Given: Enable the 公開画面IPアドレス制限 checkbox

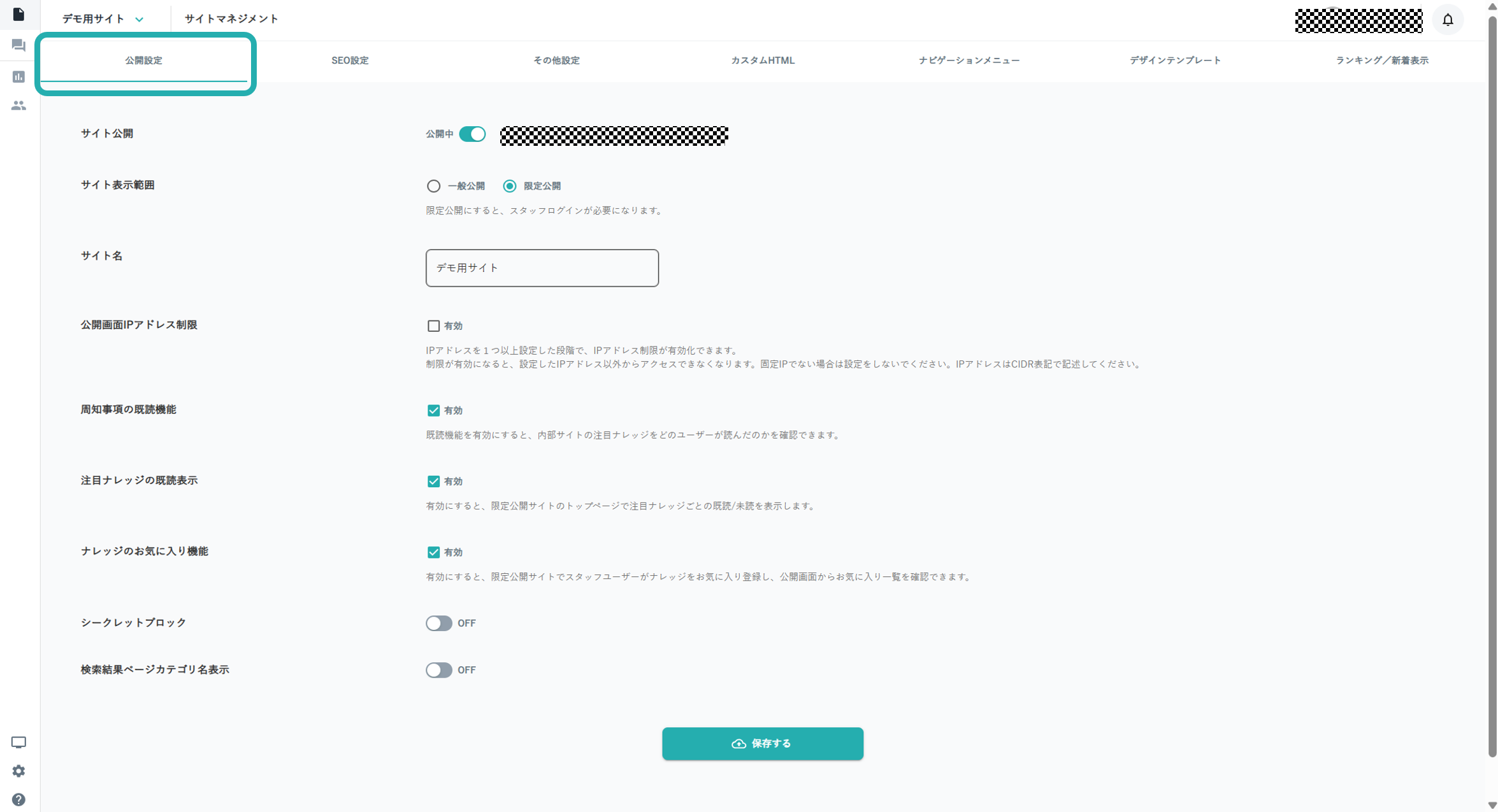Looking at the screenshot, I should coord(433,326).
